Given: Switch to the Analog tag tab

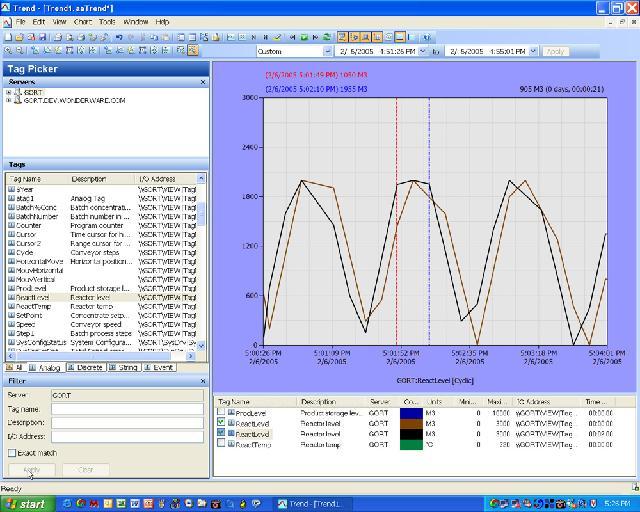Looking at the screenshot, I should pos(46,367).
